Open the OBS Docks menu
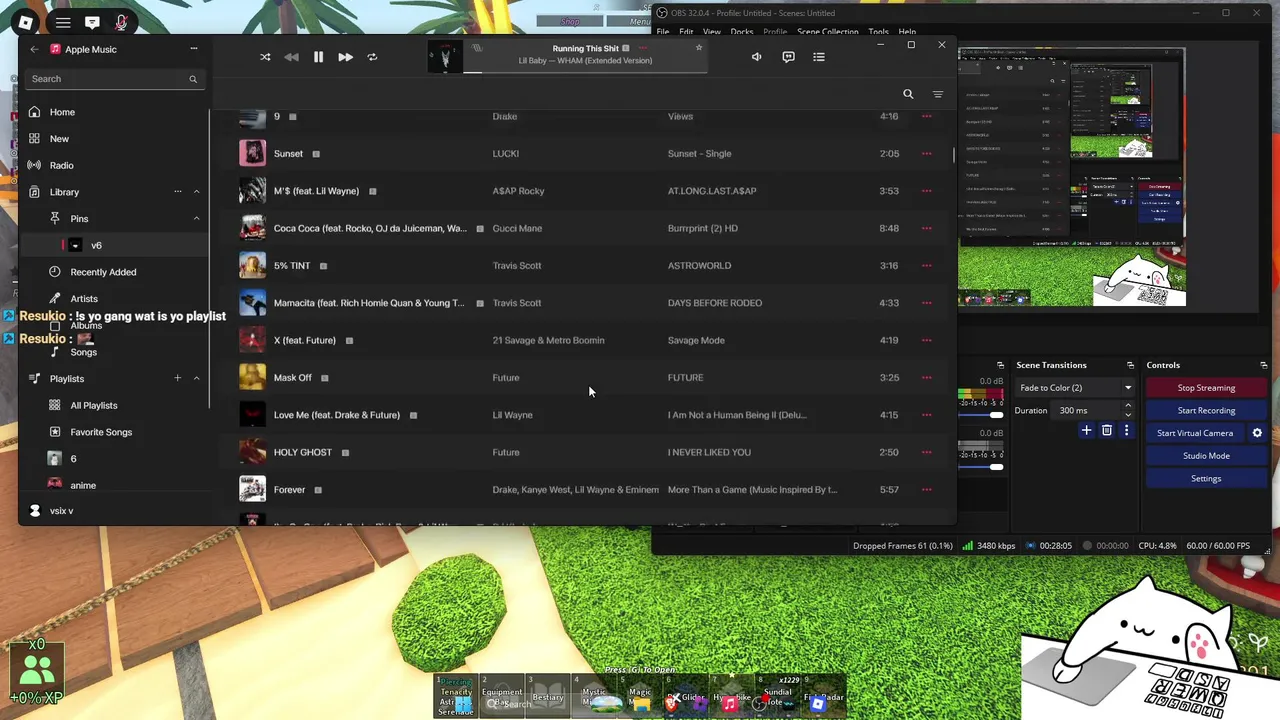Screen dimensions: 1280x720 [742, 32]
